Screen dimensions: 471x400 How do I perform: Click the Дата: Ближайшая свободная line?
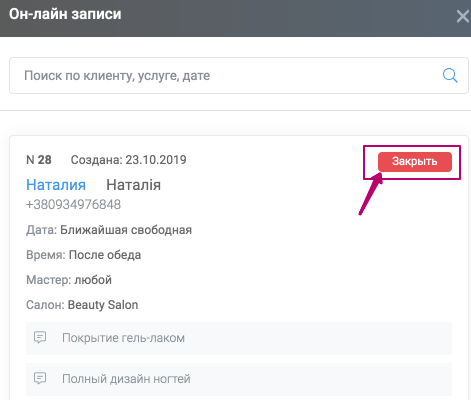pos(109,230)
